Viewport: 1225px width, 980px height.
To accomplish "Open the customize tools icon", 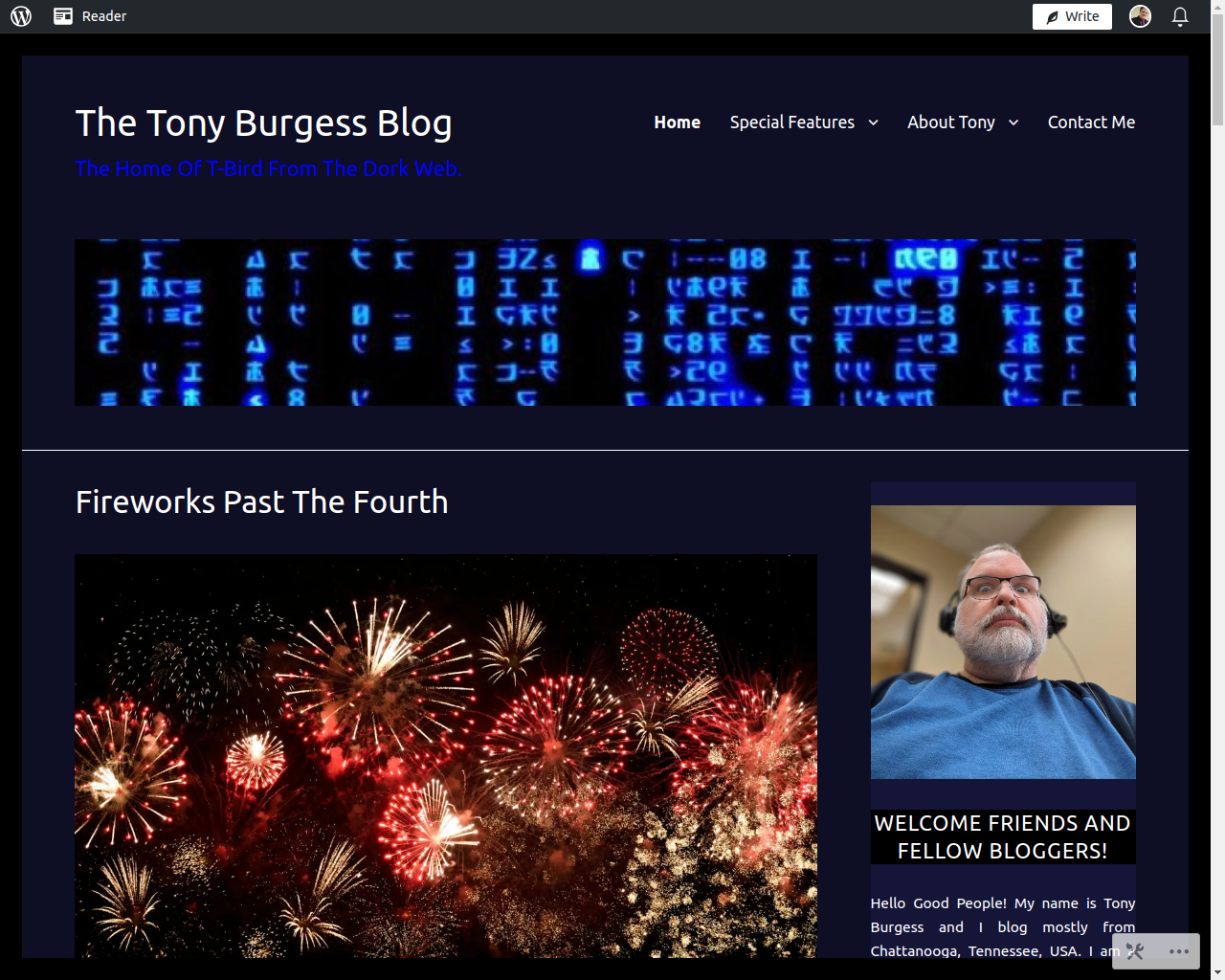I will click(x=1135, y=951).
